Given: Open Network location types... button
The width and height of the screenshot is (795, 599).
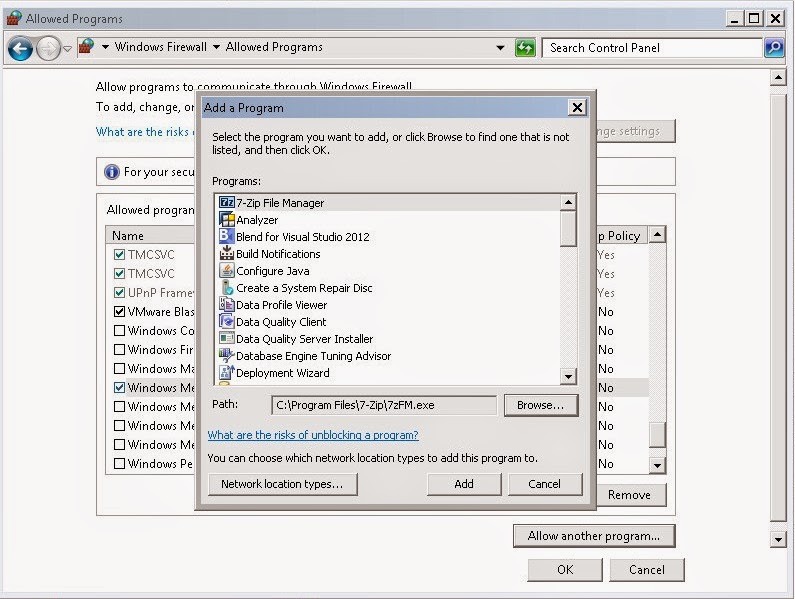Looking at the screenshot, I should (282, 484).
